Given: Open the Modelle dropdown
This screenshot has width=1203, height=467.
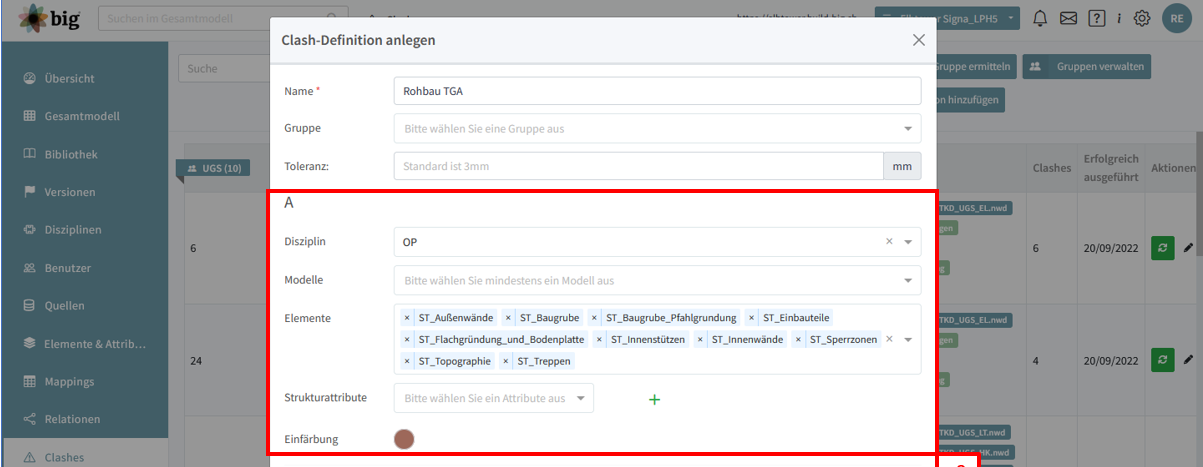Looking at the screenshot, I should tap(657, 280).
